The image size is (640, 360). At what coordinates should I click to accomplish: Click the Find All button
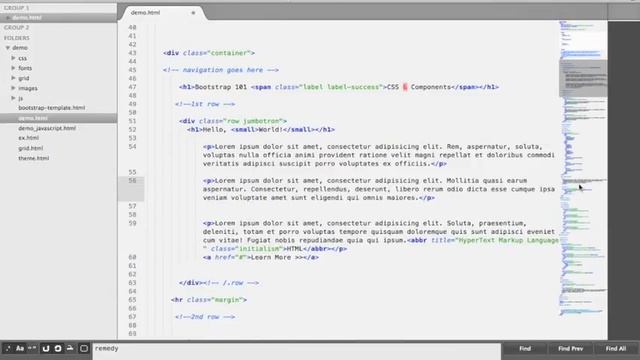click(x=616, y=349)
